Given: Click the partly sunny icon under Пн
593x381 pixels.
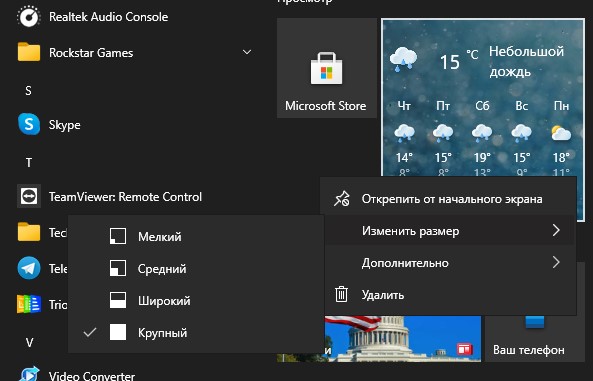Looking at the screenshot, I should (x=561, y=134).
